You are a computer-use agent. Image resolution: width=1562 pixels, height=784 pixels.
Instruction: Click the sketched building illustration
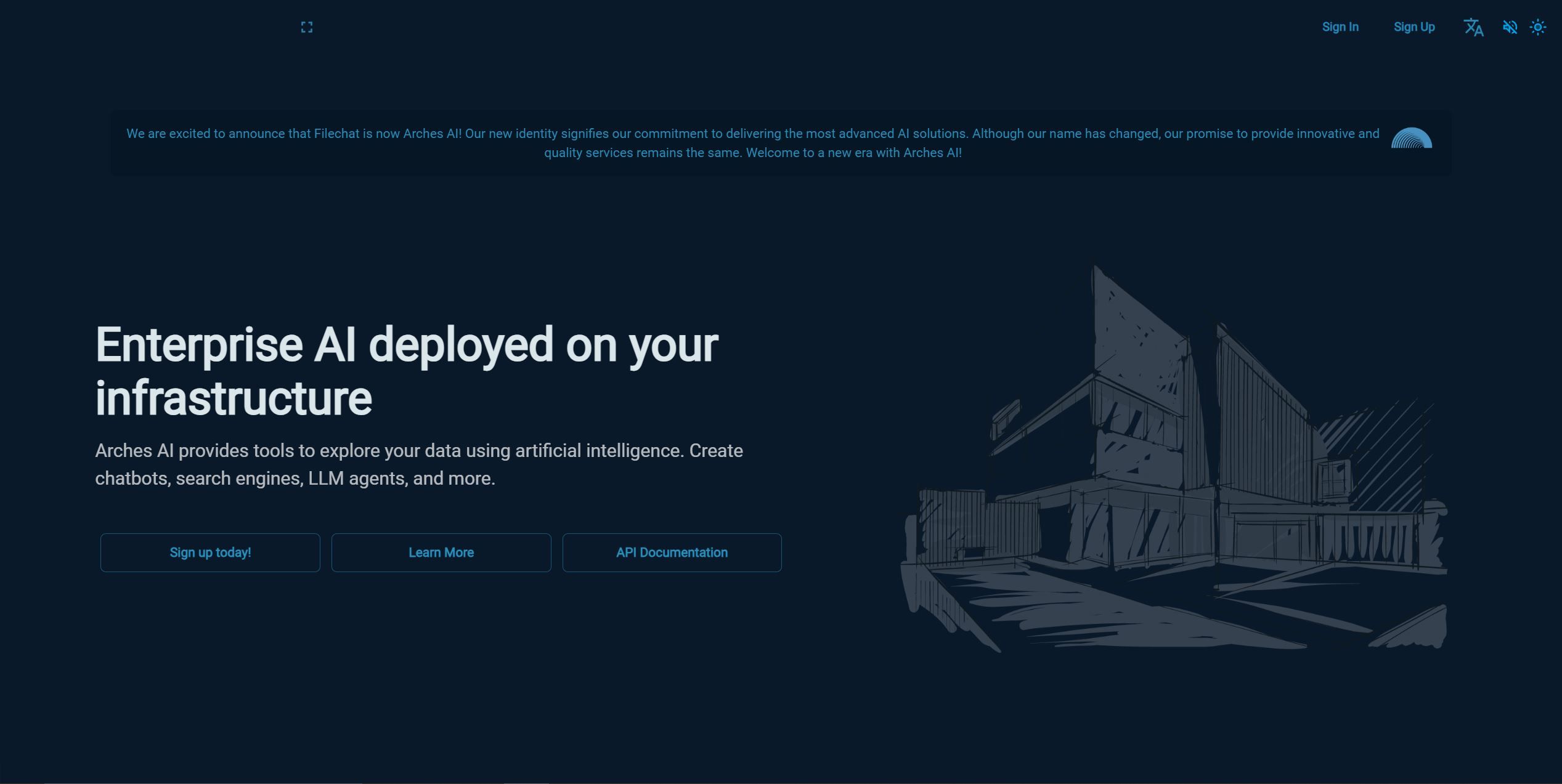pyautogui.click(x=1174, y=459)
